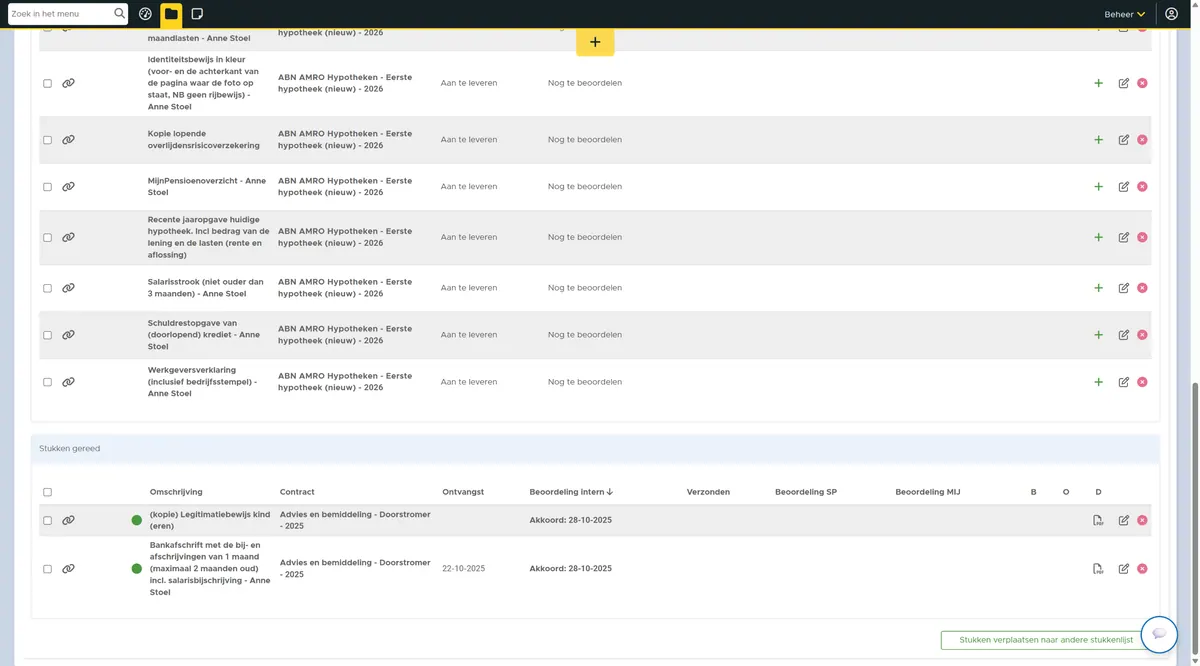Click the search magnifier in menu search

click(120, 14)
